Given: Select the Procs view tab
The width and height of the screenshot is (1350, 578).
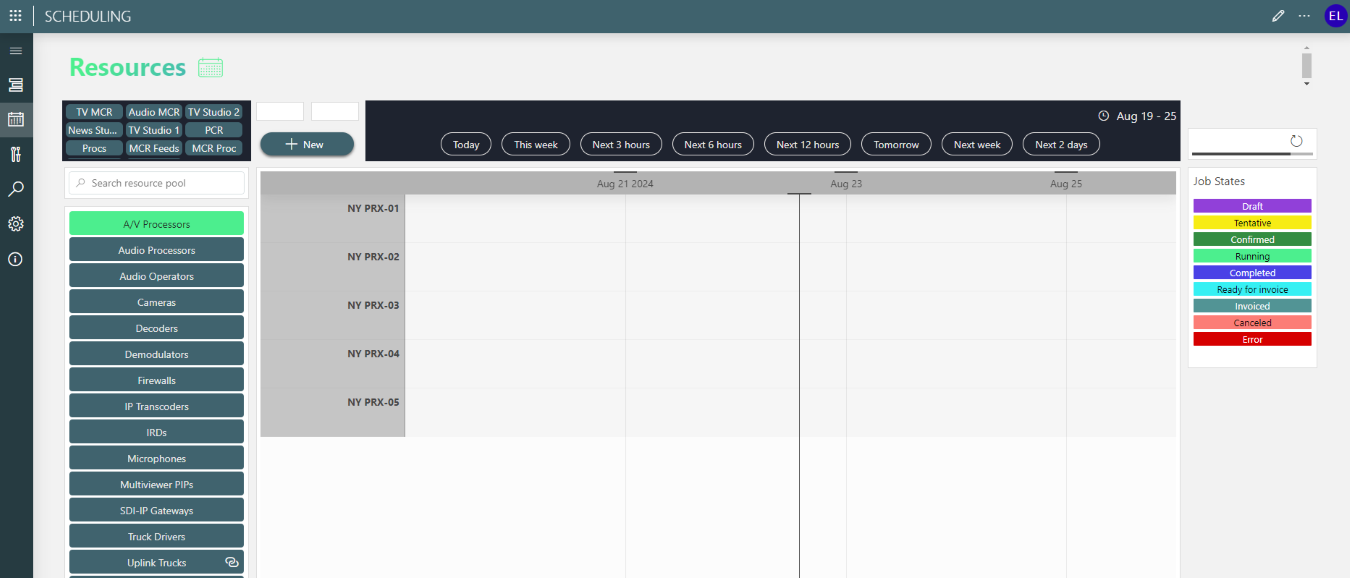Looking at the screenshot, I should pos(95,148).
